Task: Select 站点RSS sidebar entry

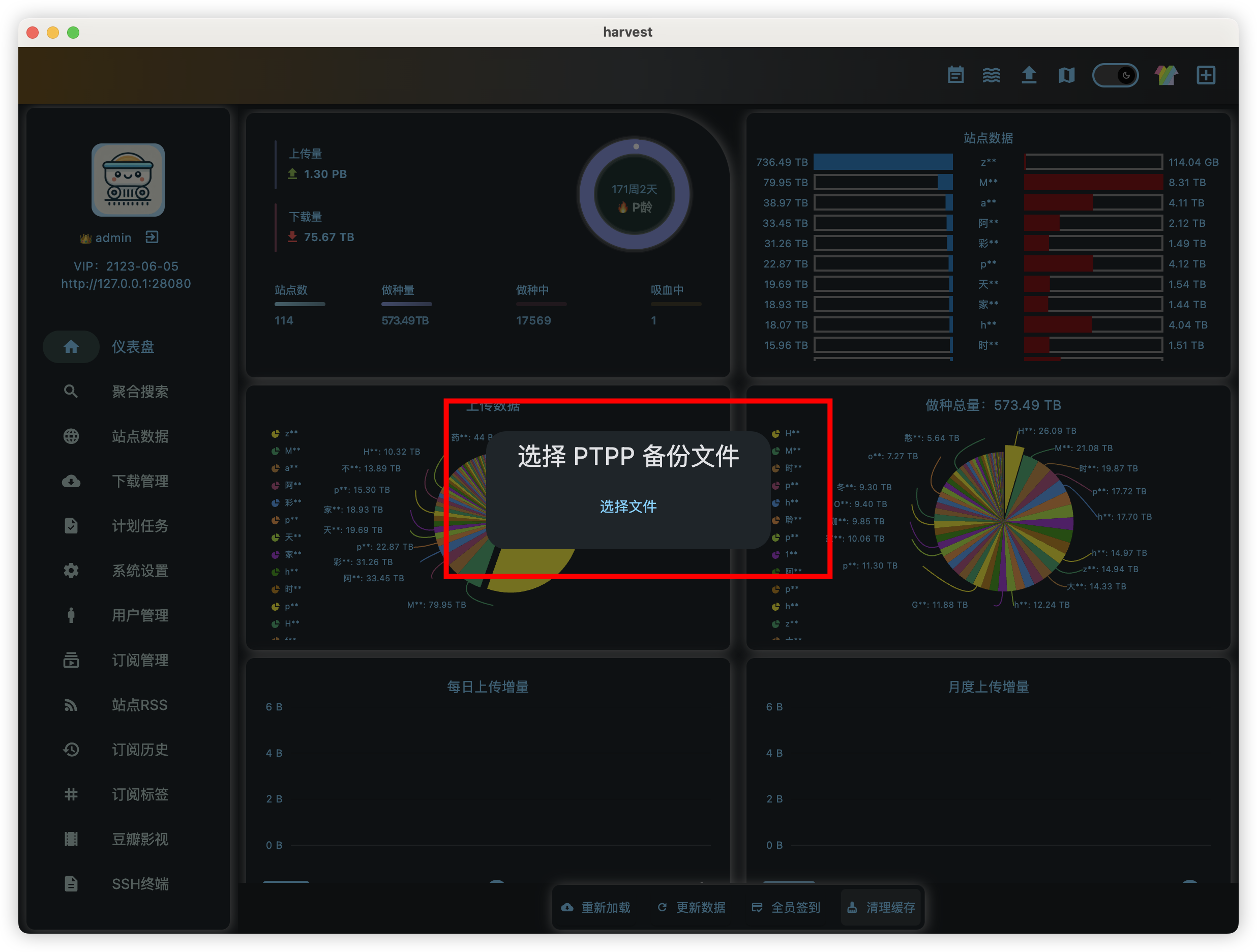Action: click(x=139, y=705)
